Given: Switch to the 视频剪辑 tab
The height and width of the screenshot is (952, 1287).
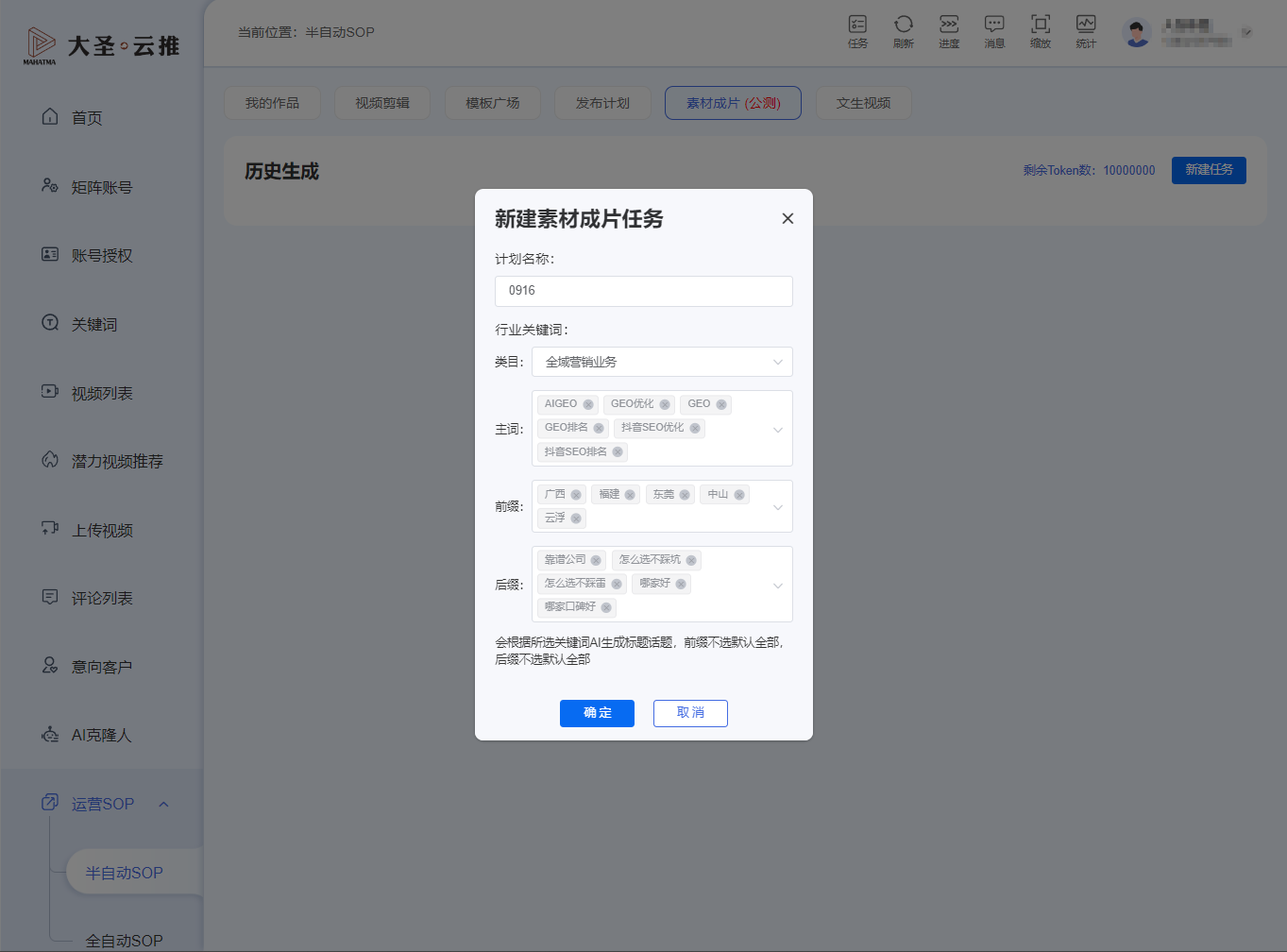Looking at the screenshot, I should 382,103.
